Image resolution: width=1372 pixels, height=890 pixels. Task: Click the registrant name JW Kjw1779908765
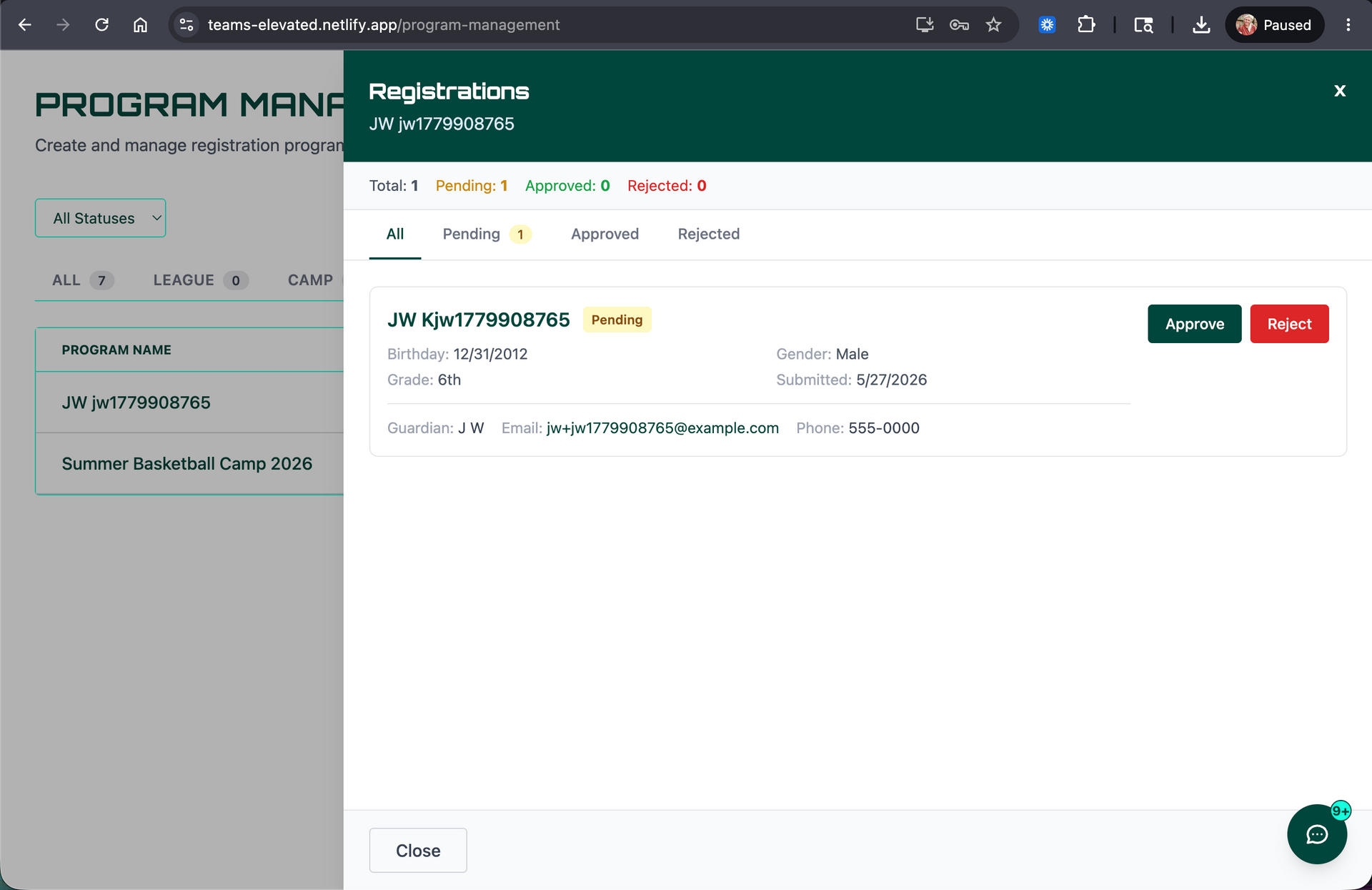coord(479,320)
